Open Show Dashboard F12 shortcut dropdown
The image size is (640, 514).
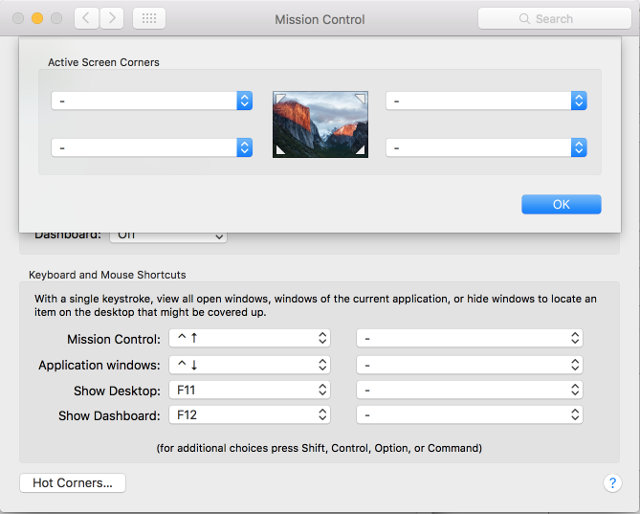point(249,415)
